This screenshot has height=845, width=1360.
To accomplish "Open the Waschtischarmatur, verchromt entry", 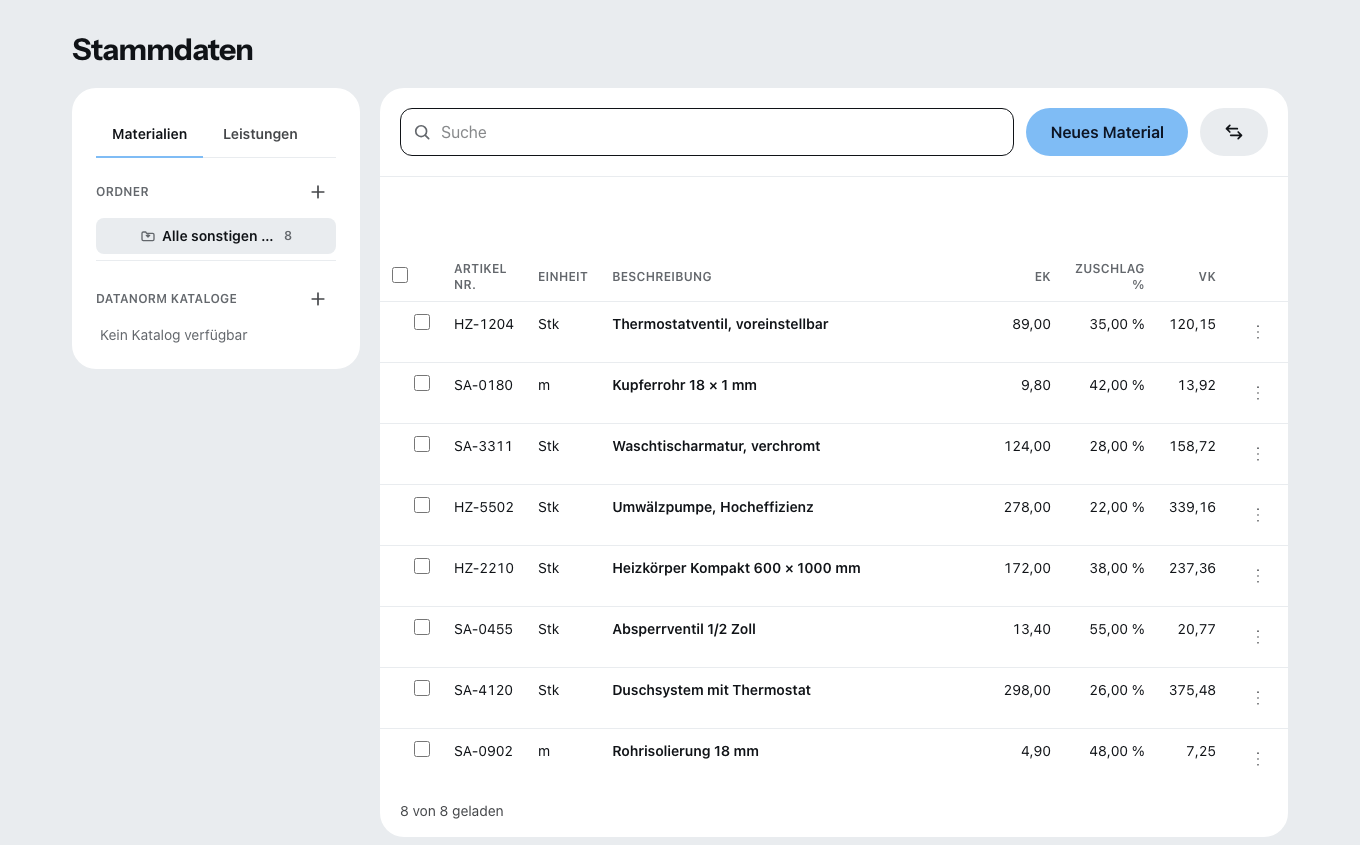I will (716, 446).
